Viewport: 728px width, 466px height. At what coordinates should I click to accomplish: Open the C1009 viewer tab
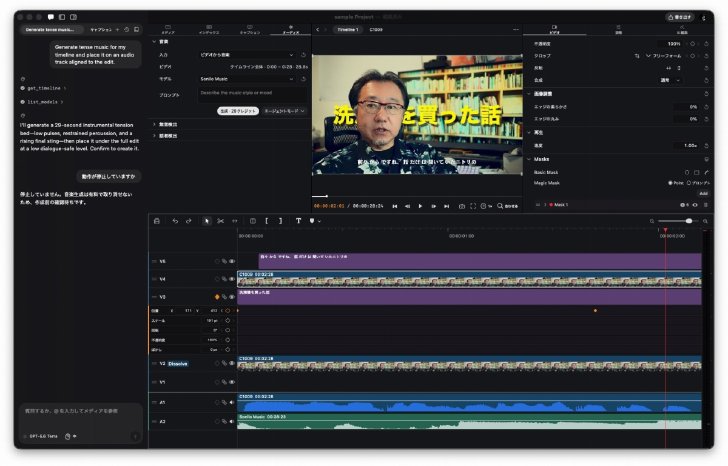tap(376, 29)
